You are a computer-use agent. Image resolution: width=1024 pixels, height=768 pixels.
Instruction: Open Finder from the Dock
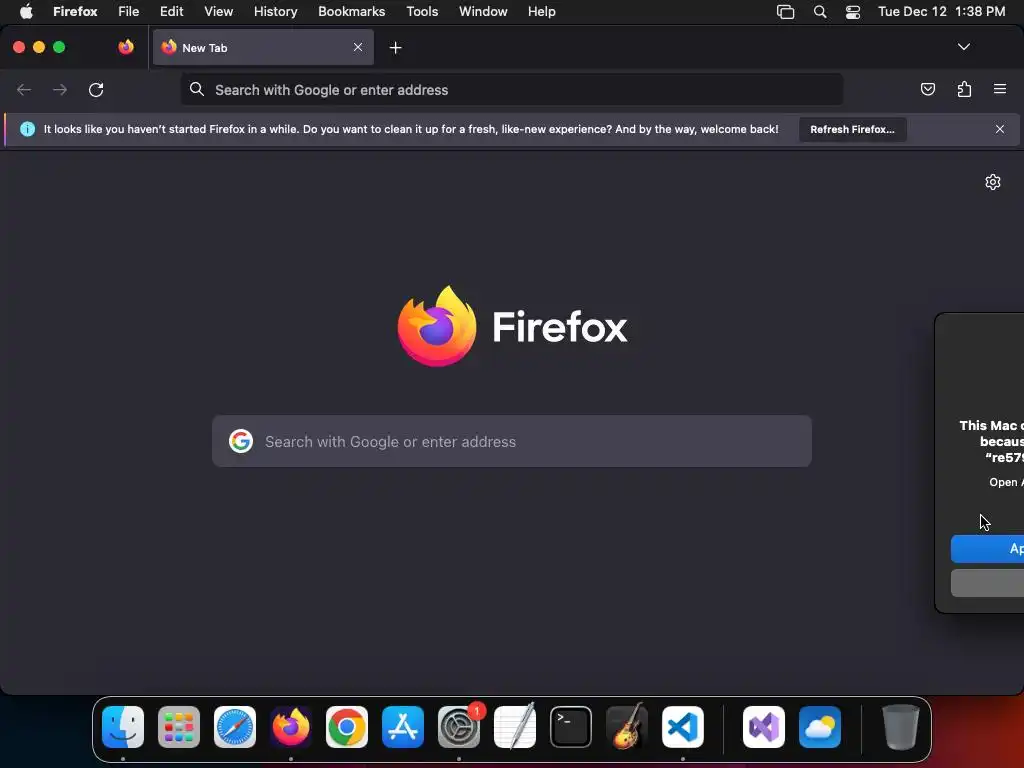(x=123, y=727)
